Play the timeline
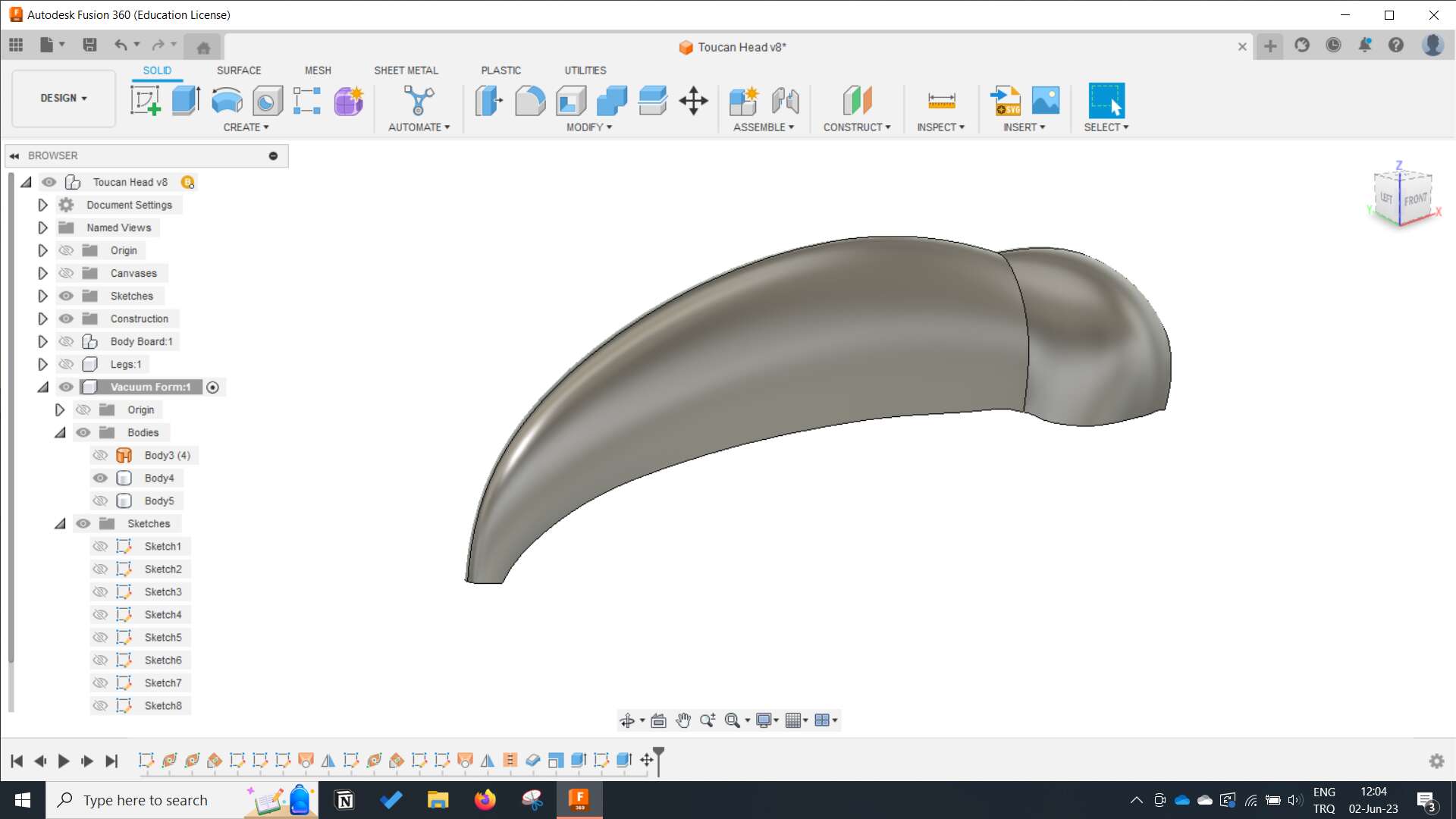The image size is (1456, 819). click(64, 761)
